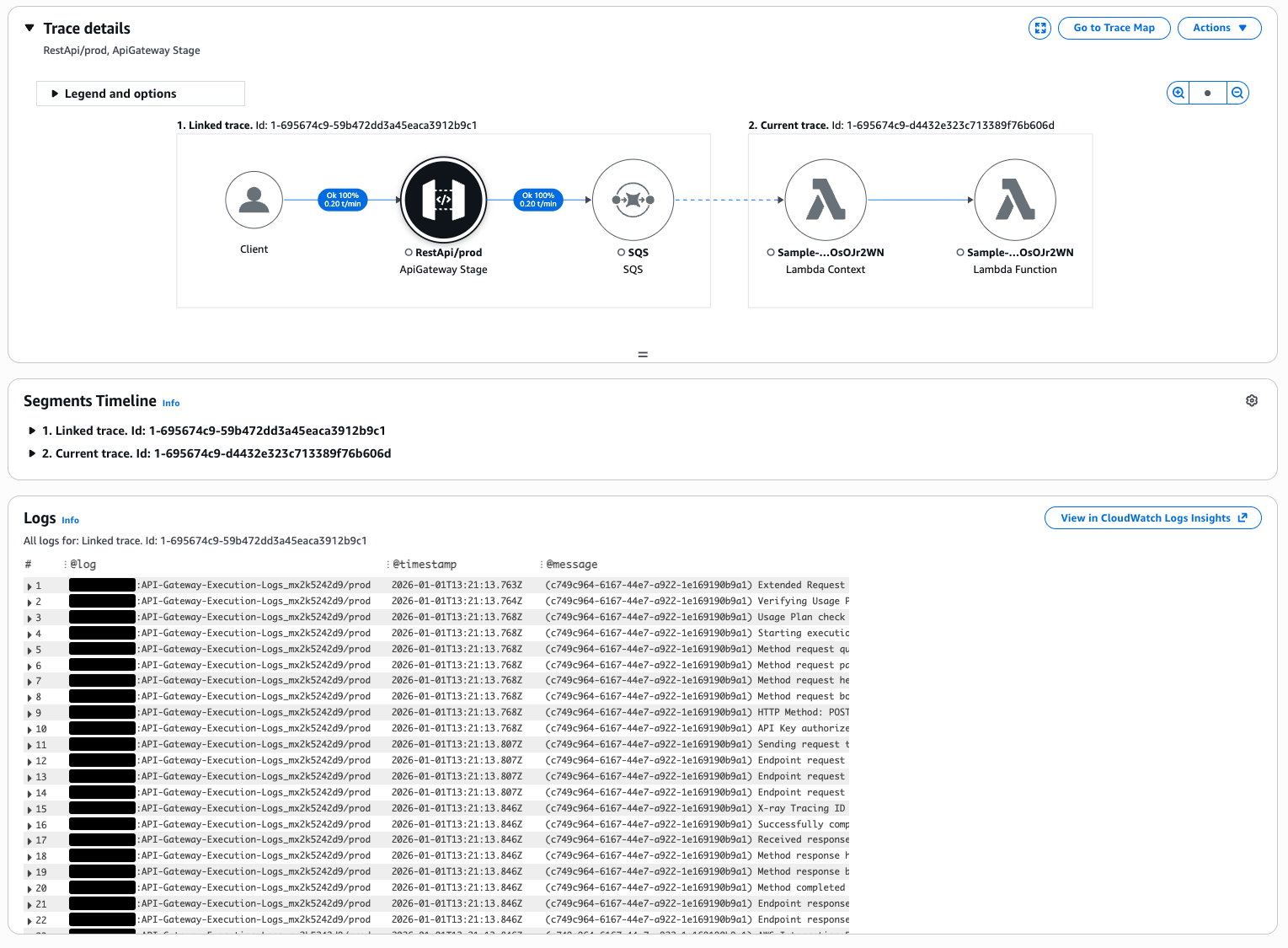Expand log row 1 details

coord(29,586)
